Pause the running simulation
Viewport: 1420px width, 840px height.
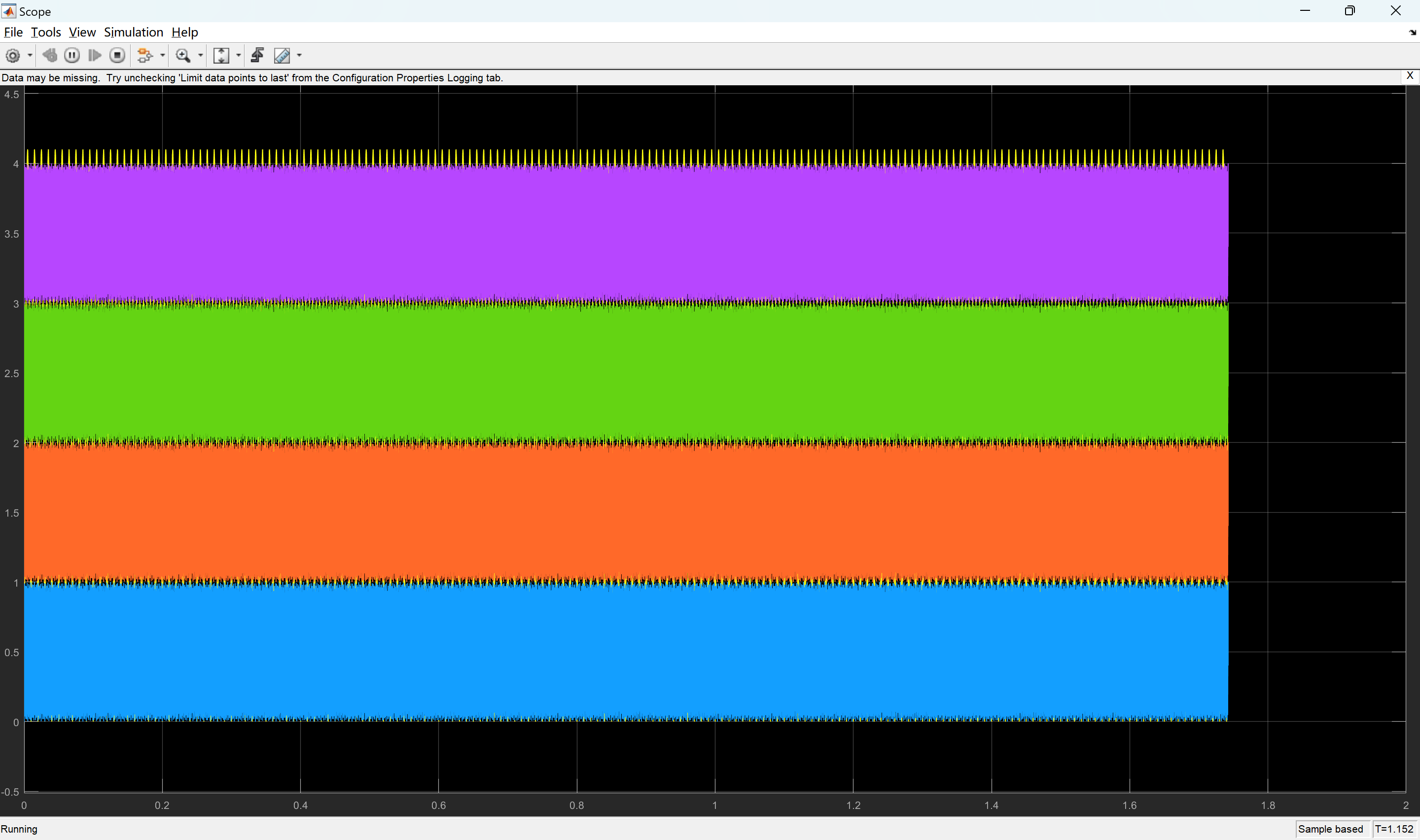click(x=72, y=56)
